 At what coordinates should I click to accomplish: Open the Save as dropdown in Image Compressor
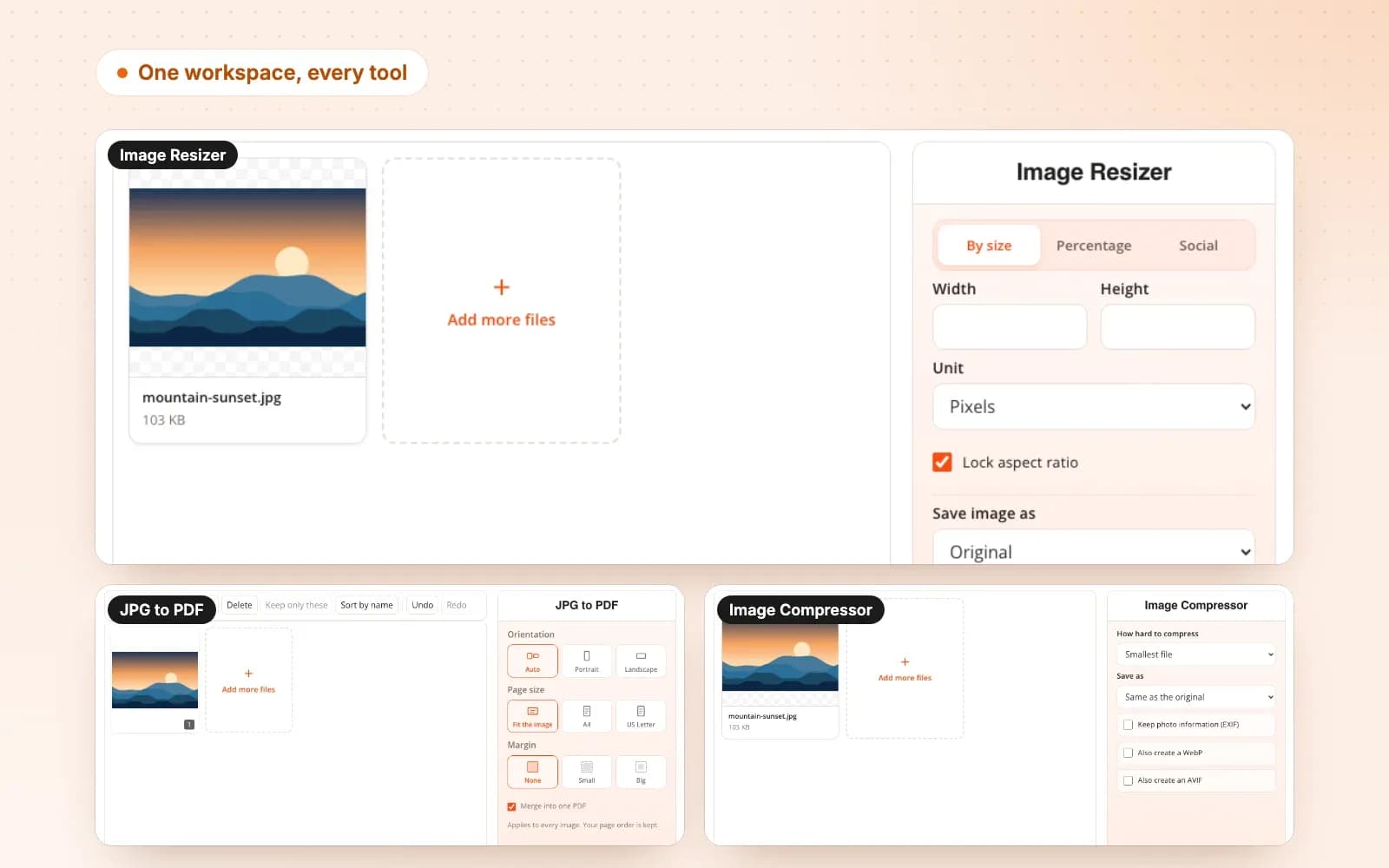[x=1196, y=697]
